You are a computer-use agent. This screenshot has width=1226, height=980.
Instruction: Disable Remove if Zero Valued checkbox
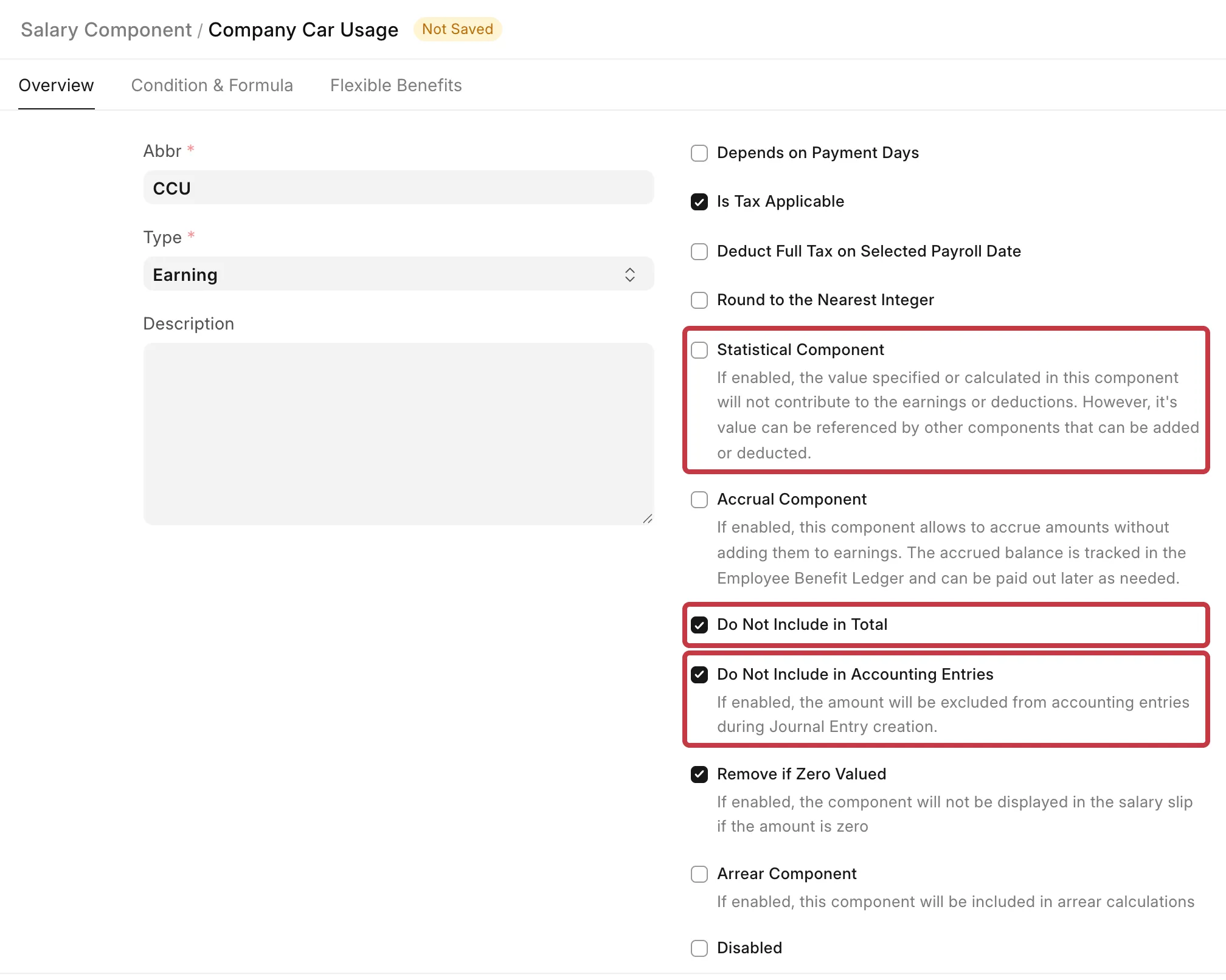coord(699,775)
